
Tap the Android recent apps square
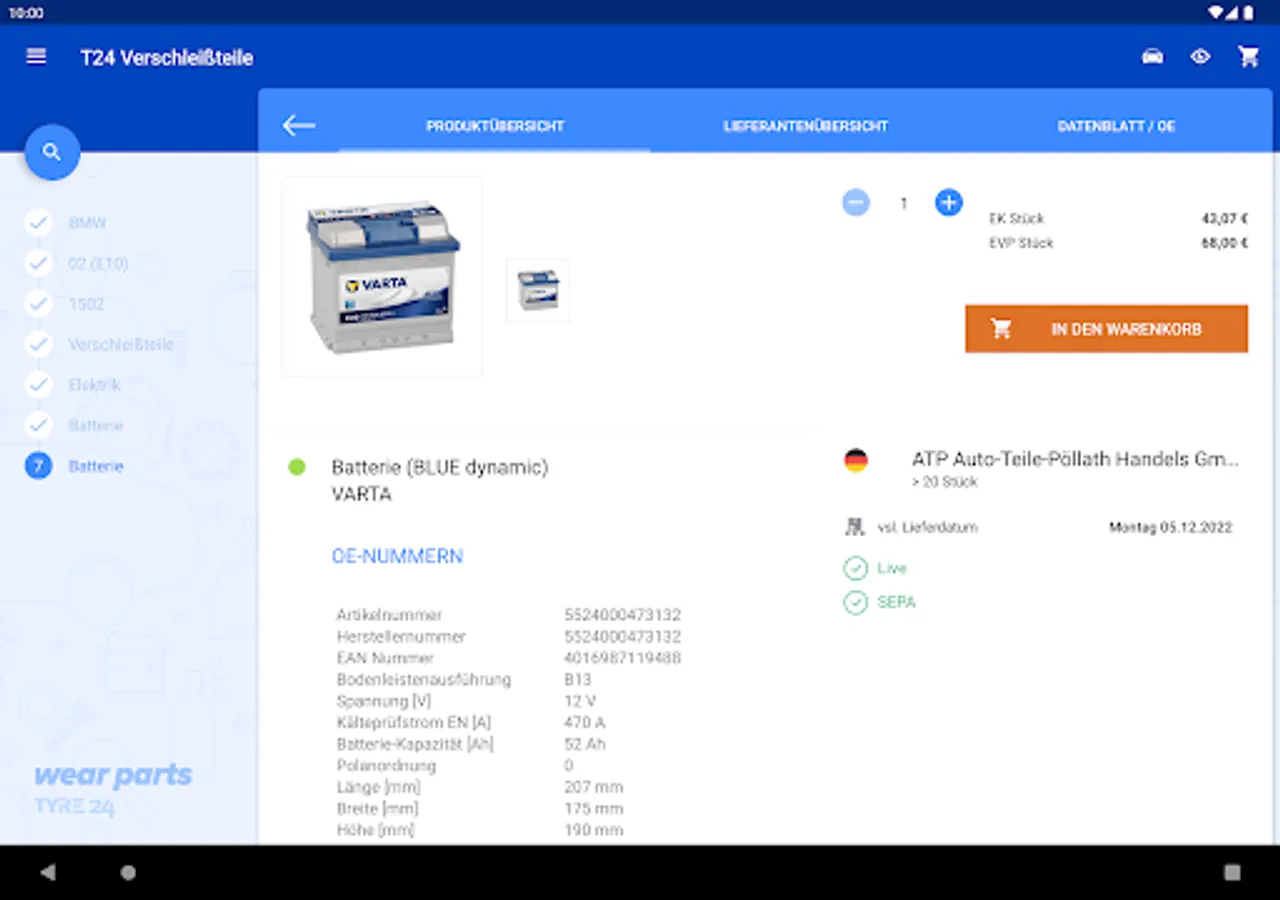[x=1232, y=872]
